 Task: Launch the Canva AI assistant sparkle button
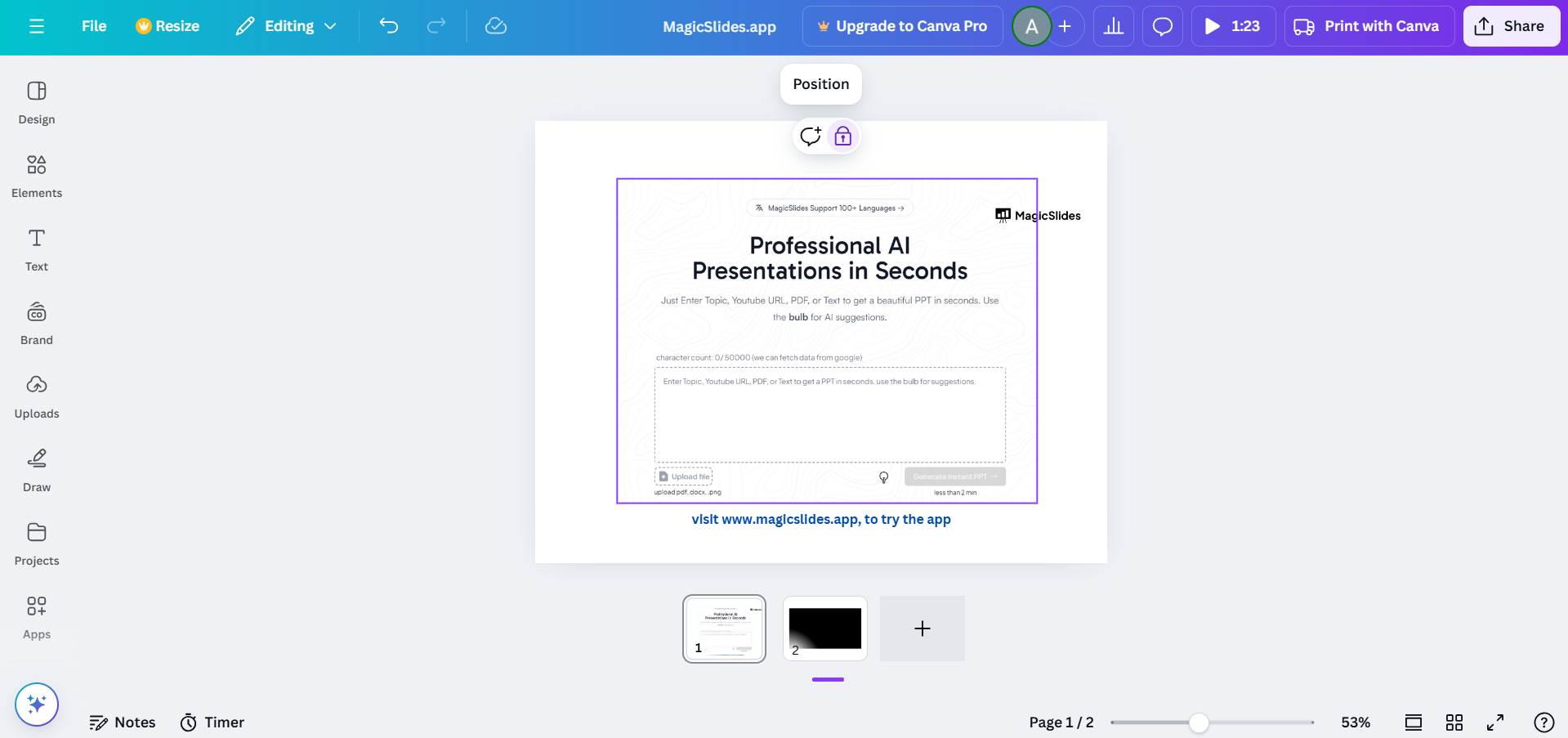[x=37, y=704]
